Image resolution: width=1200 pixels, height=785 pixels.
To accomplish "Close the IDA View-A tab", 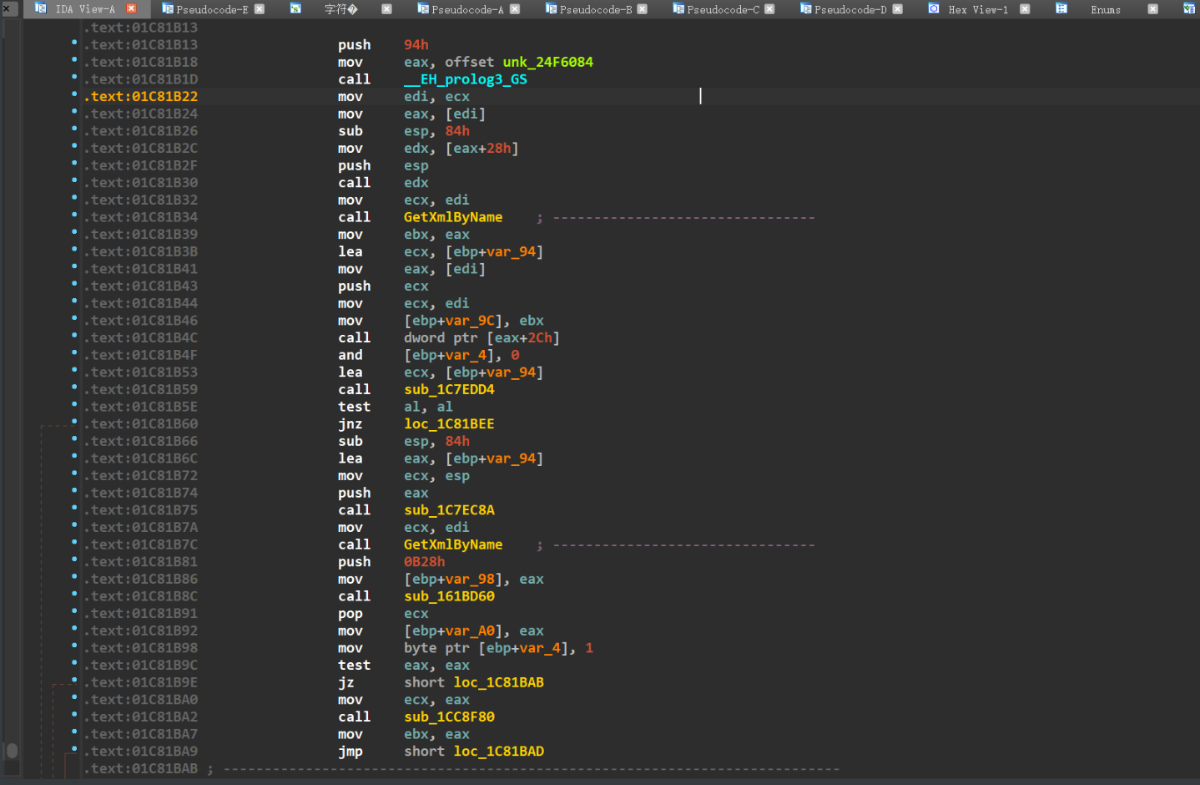I will pyautogui.click(x=131, y=8).
